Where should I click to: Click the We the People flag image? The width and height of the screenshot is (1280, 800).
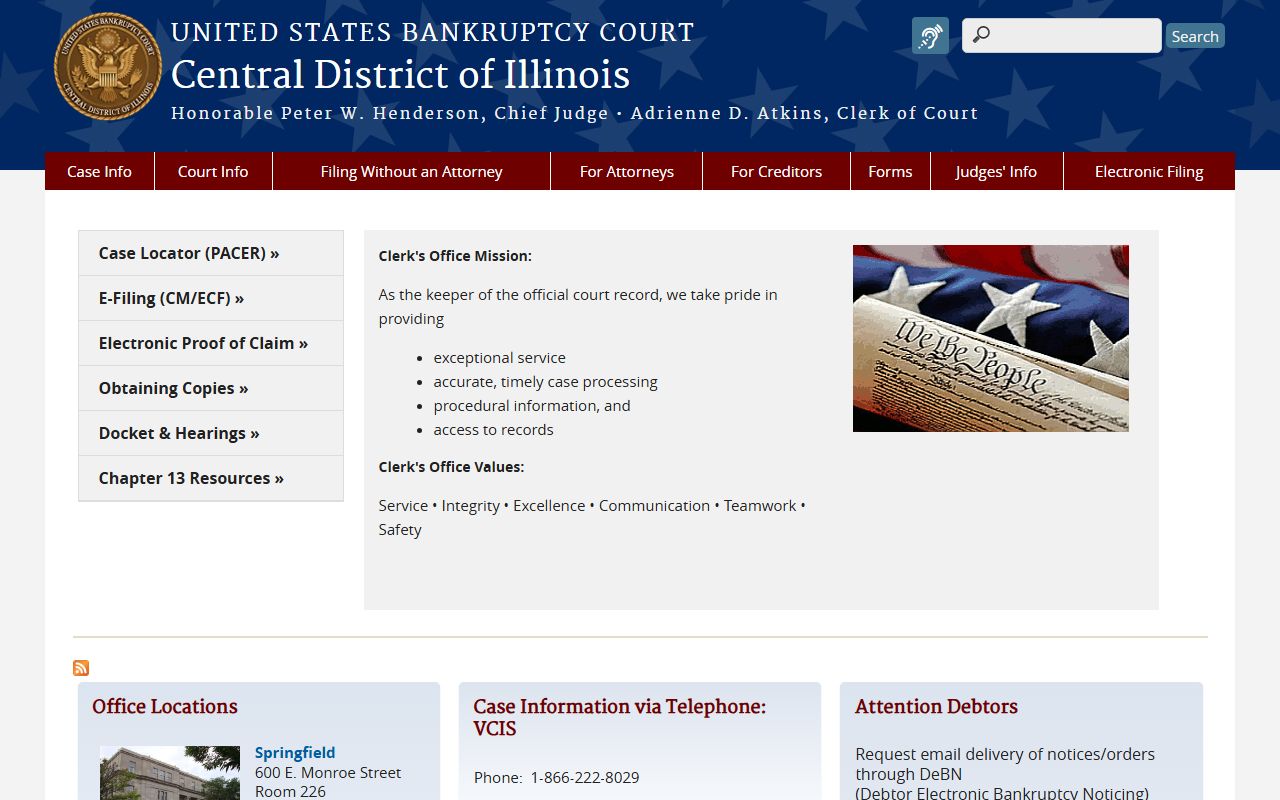(x=990, y=338)
